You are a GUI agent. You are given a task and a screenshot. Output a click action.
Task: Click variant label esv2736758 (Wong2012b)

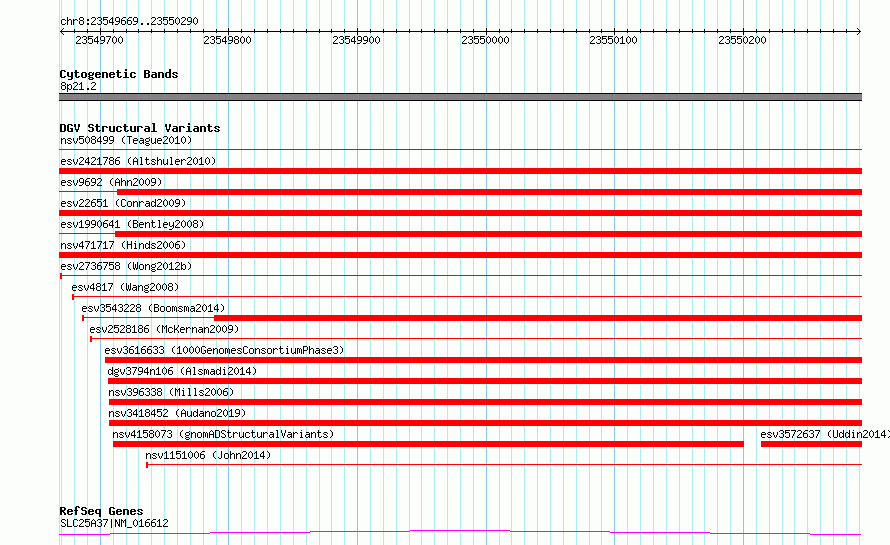click(x=126, y=266)
